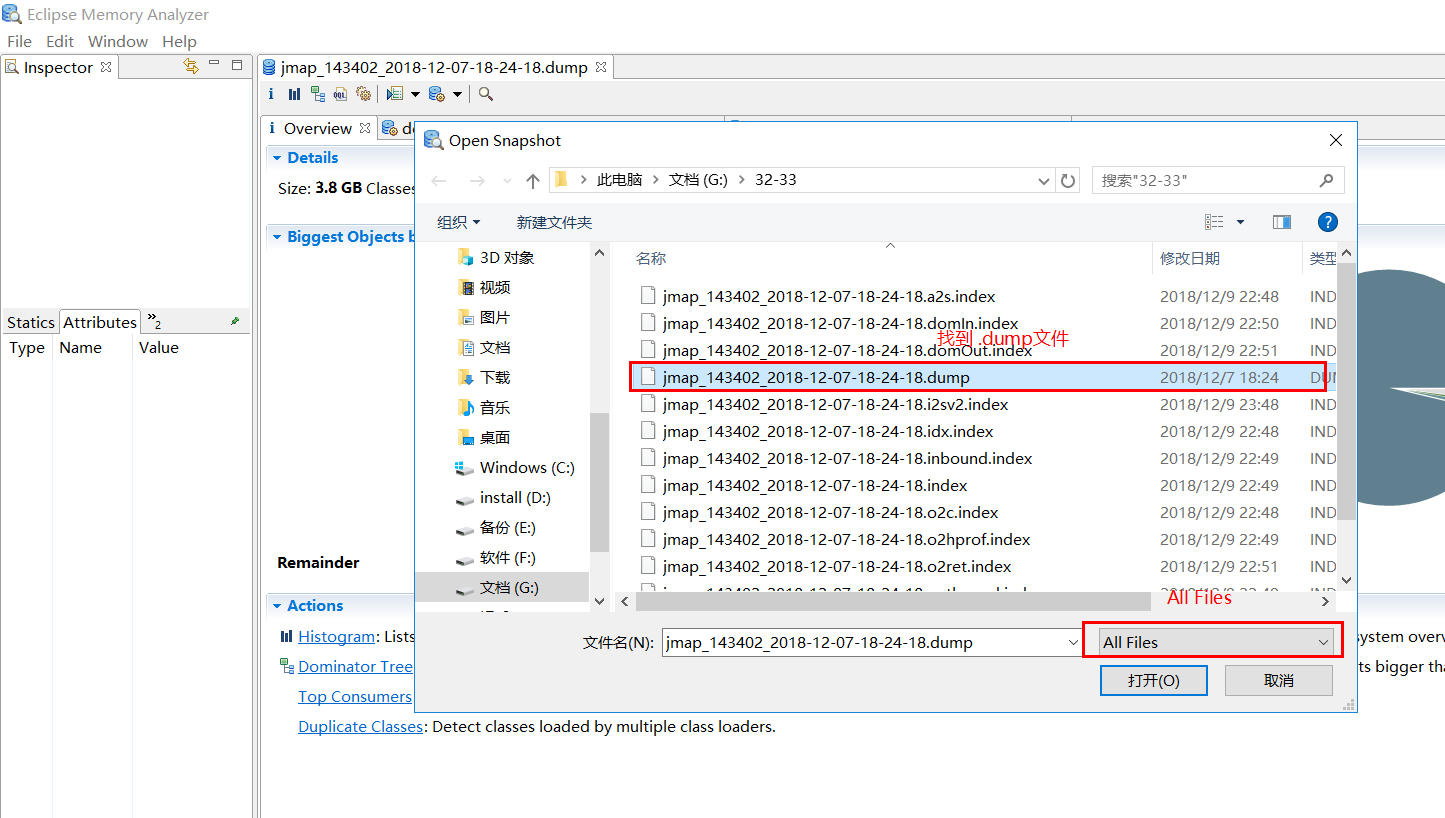
Task: Expand the file name history dropdown
Action: pos(1073,642)
